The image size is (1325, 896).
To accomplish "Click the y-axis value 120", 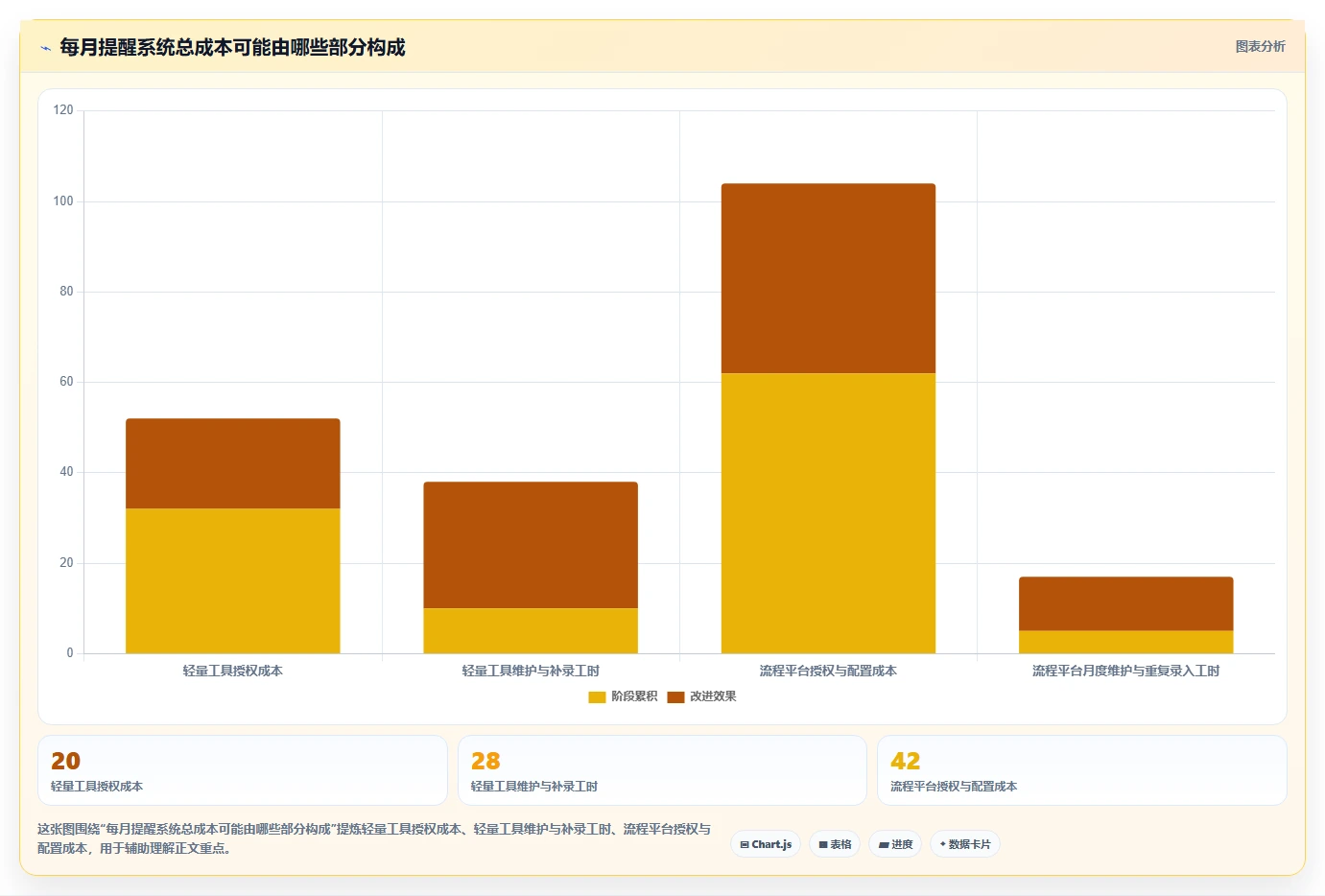I will pyautogui.click(x=63, y=110).
